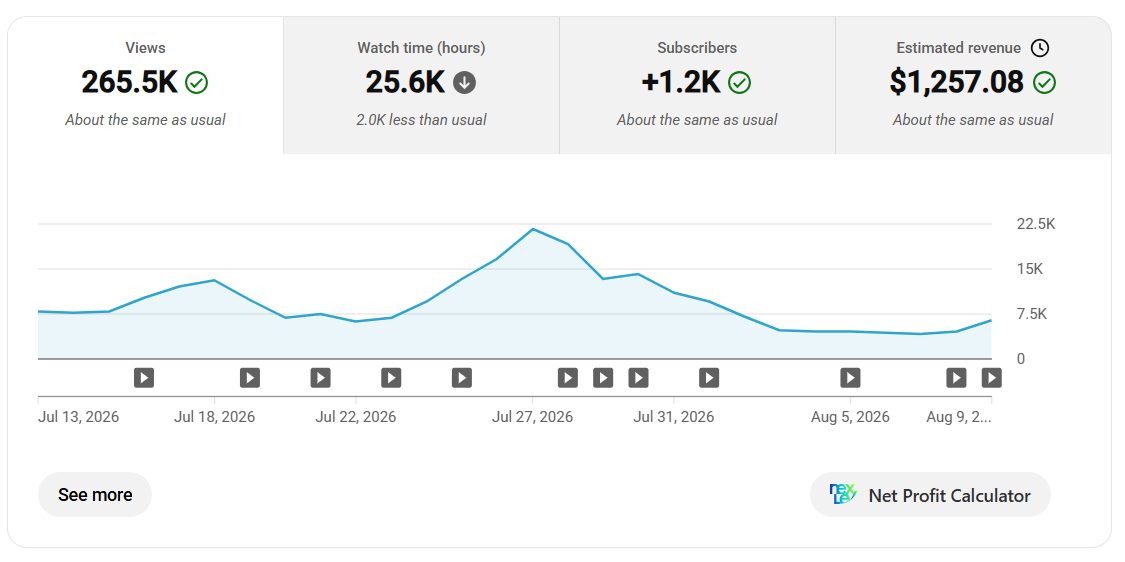Viewport: 1125px width, 562px height.
Task: Click the video marker right after Jul 27
Action: click(x=568, y=378)
